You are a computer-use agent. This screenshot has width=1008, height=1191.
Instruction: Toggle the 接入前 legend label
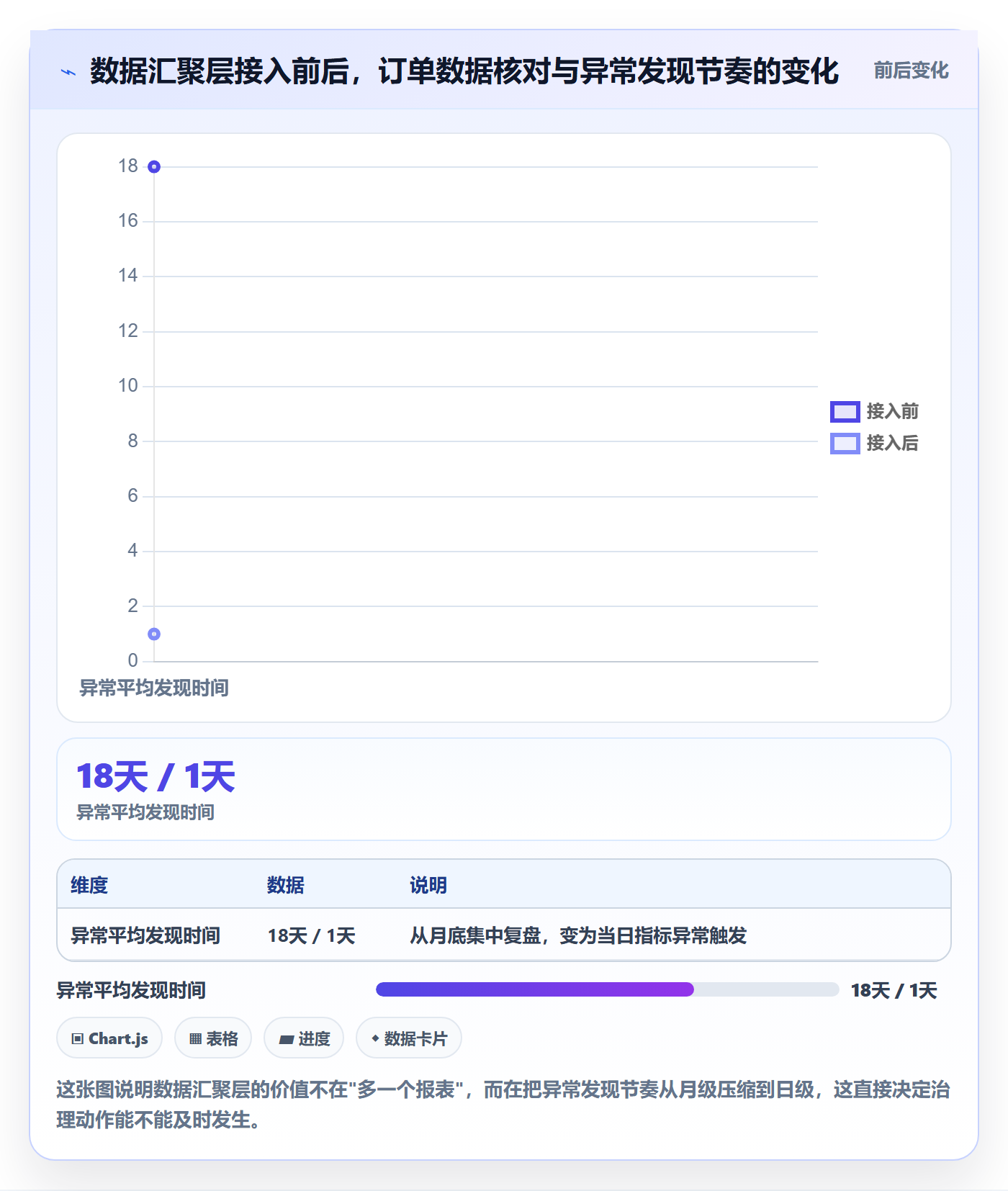(x=892, y=412)
